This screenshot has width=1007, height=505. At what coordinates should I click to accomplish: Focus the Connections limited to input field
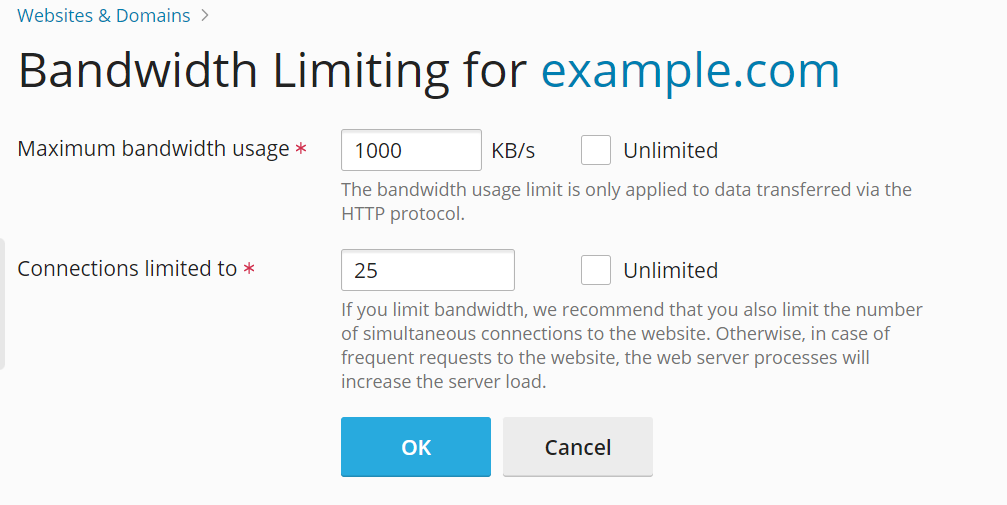[x=427, y=270]
